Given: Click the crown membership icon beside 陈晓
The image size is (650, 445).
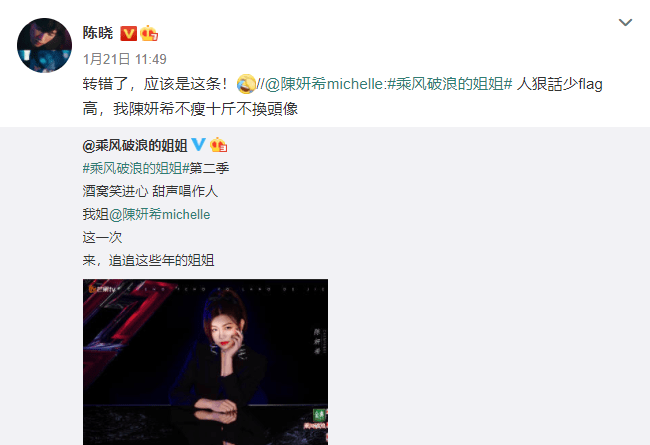Looking at the screenshot, I should 149,34.
